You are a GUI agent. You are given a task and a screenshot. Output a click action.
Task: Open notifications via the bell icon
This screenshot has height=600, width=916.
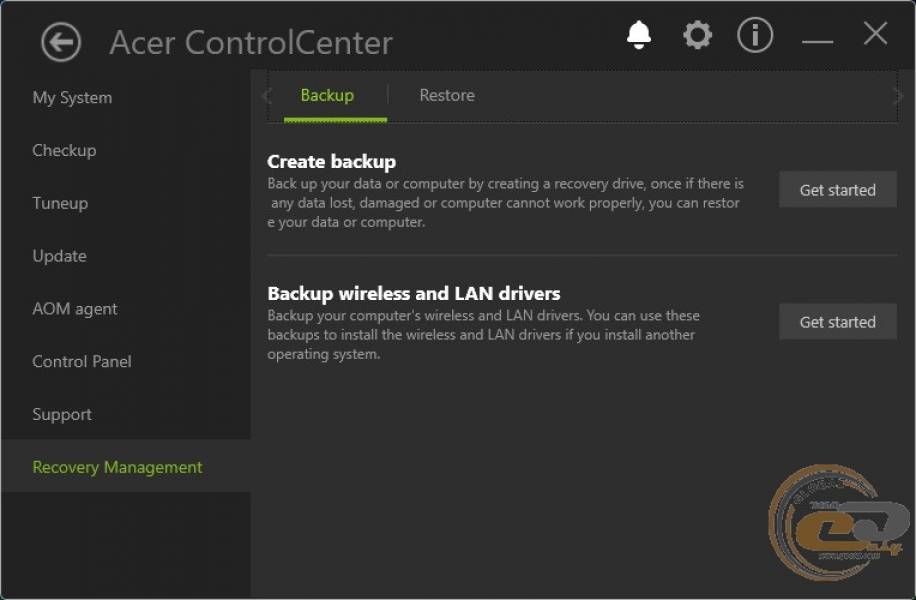pos(639,35)
